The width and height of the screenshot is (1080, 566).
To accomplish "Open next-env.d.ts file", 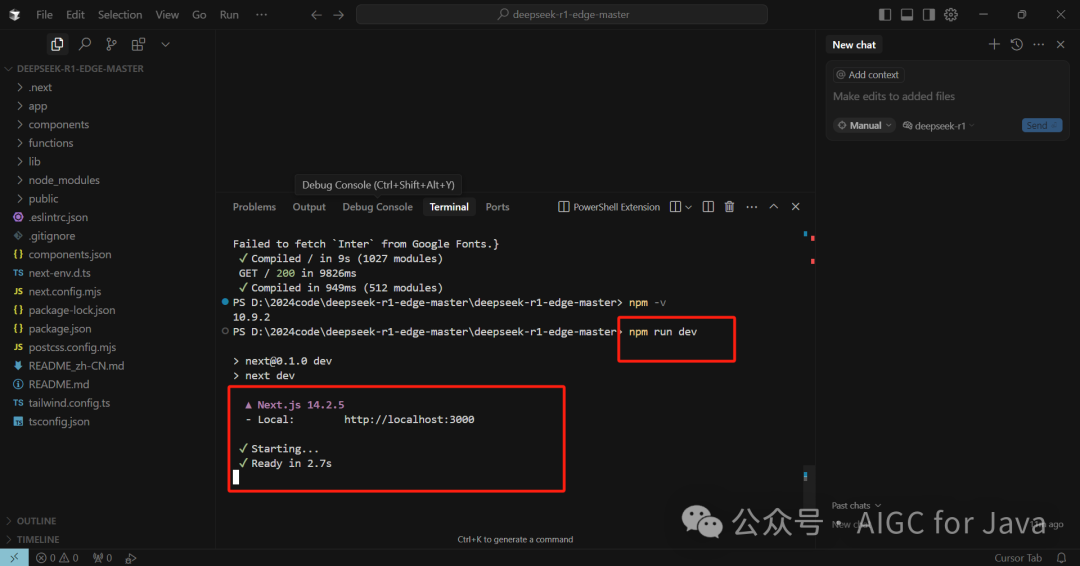I will (x=59, y=273).
